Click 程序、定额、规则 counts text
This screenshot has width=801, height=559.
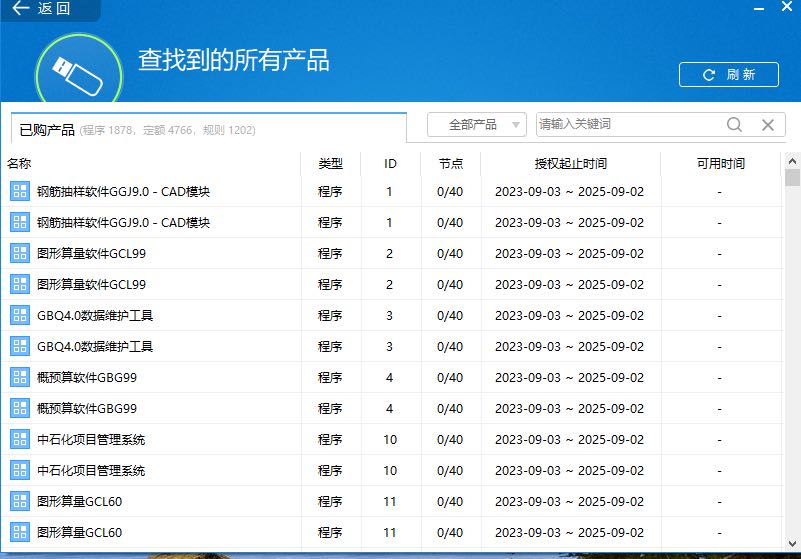click(168, 130)
